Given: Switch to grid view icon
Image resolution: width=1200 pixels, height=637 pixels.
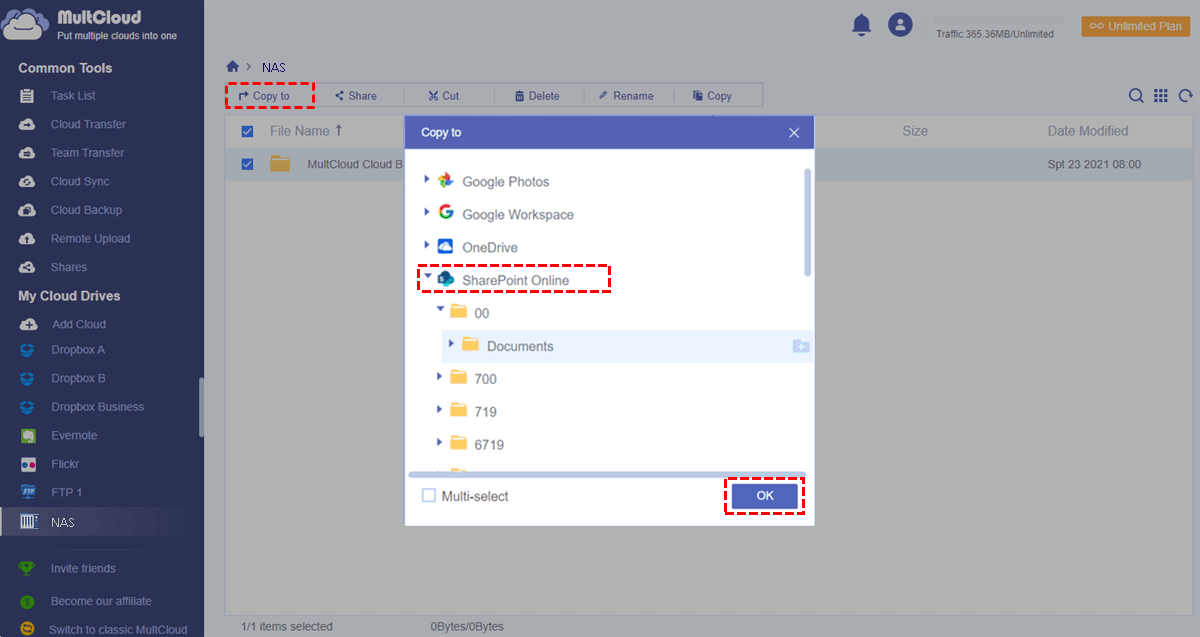Looking at the screenshot, I should (1161, 96).
